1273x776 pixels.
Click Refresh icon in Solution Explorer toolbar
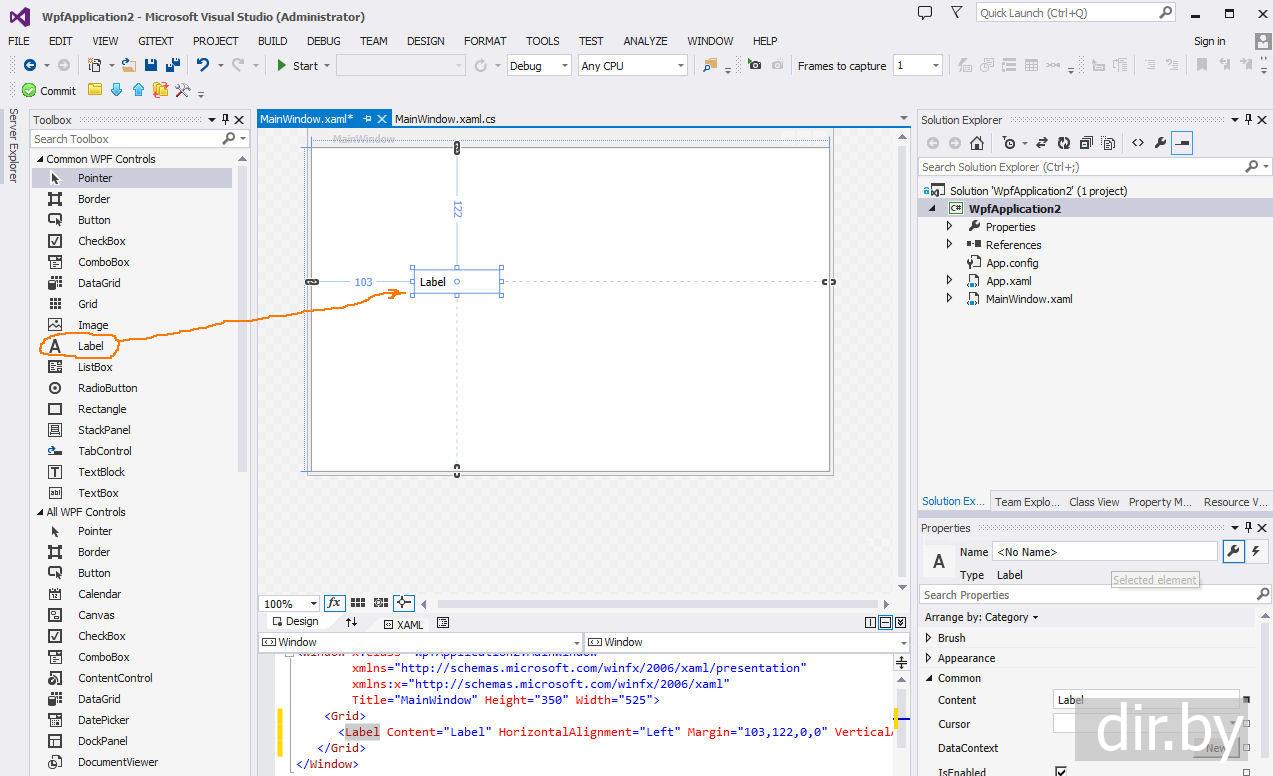pos(1064,143)
